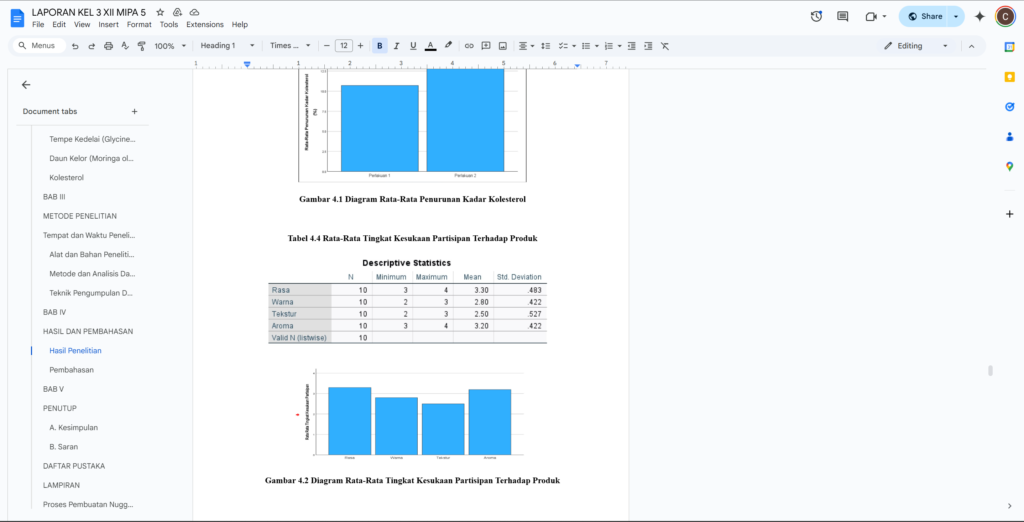The height and width of the screenshot is (522, 1024).
Task: Open the Format menu
Action: pos(139,24)
